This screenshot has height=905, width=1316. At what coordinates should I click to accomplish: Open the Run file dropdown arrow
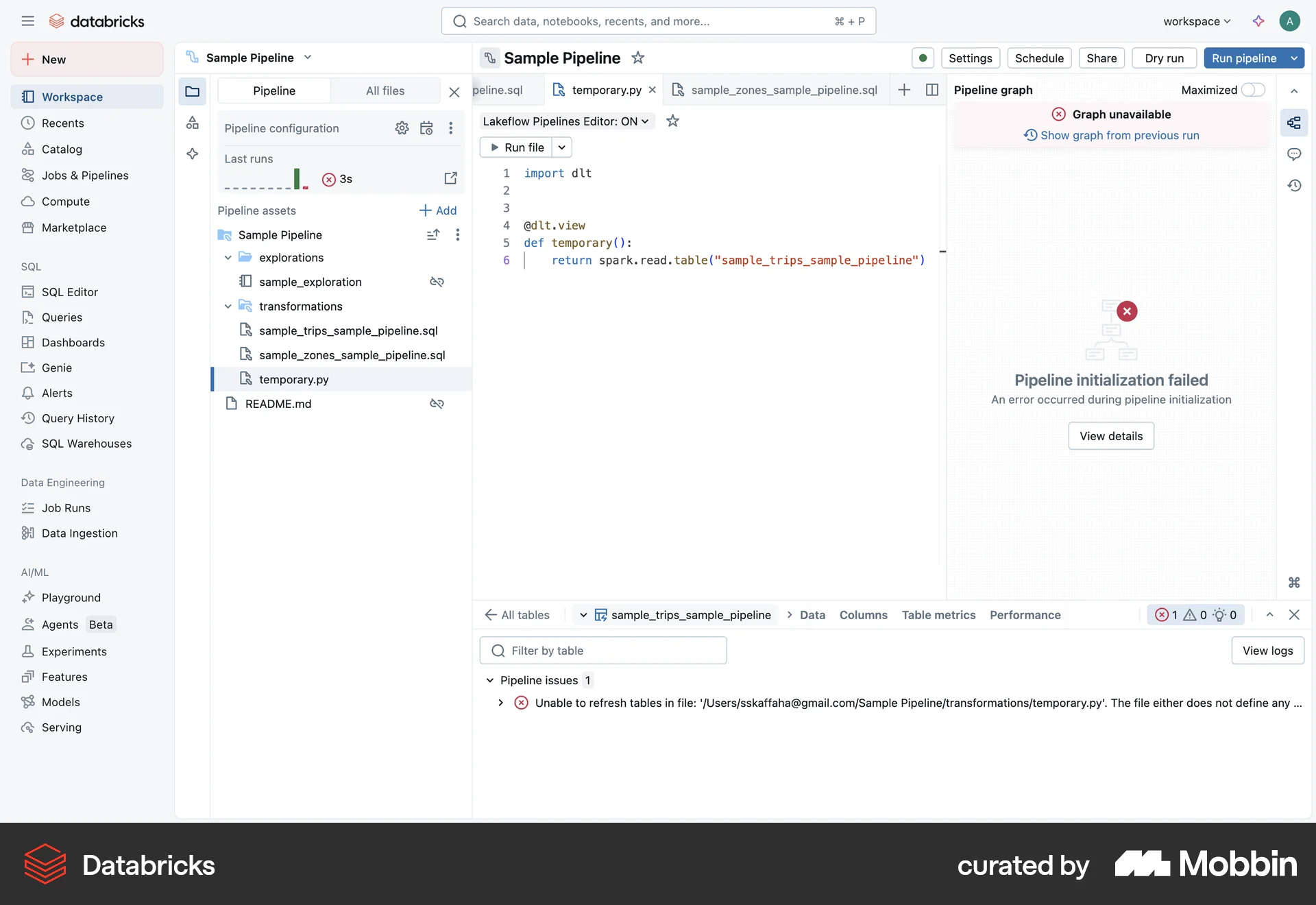(x=561, y=147)
